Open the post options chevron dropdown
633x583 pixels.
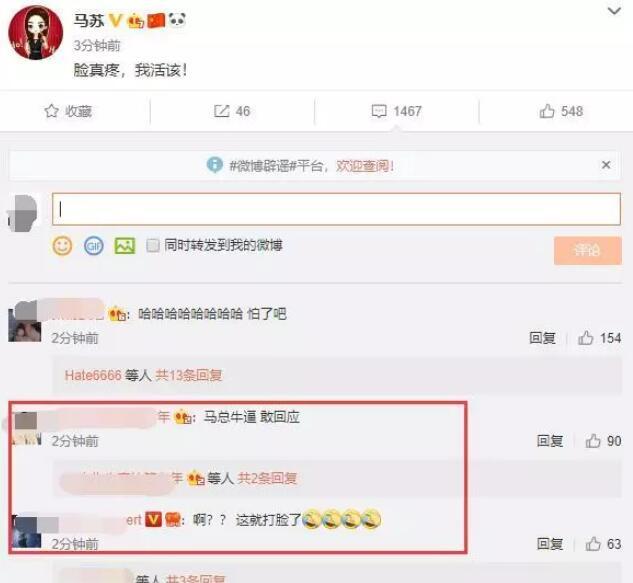tap(614, 11)
